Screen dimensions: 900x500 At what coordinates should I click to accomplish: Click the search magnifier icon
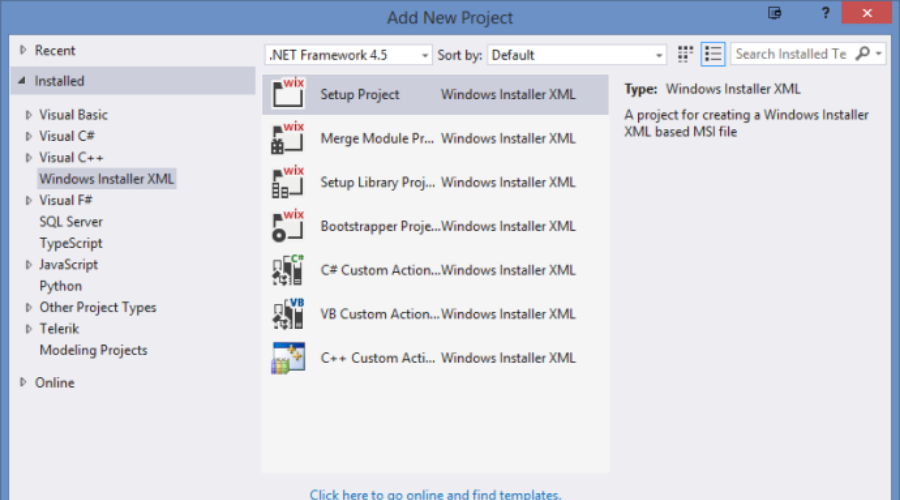pyautogui.click(x=862, y=53)
